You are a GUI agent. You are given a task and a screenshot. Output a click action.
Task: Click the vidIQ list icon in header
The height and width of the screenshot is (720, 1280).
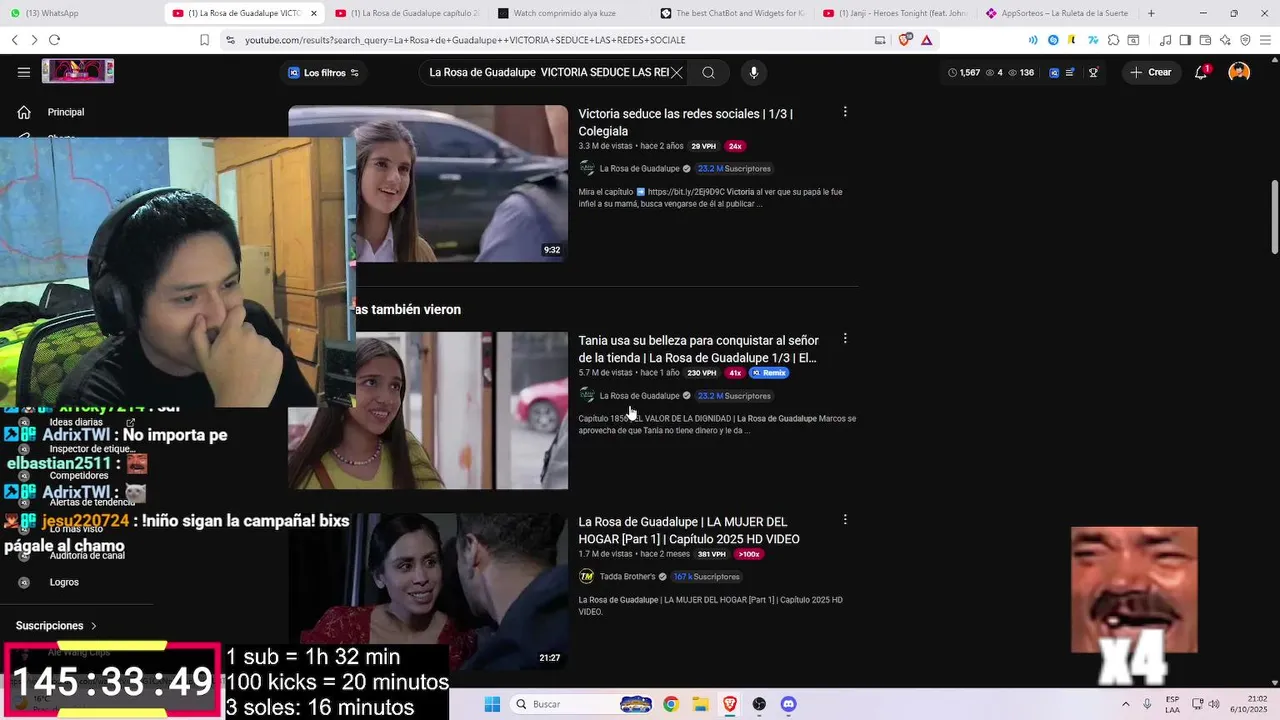coord(1071,72)
